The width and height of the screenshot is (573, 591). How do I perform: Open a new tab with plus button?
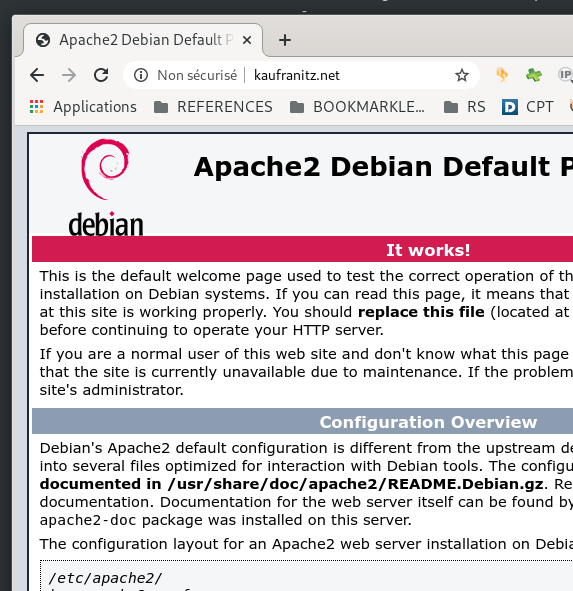(285, 40)
